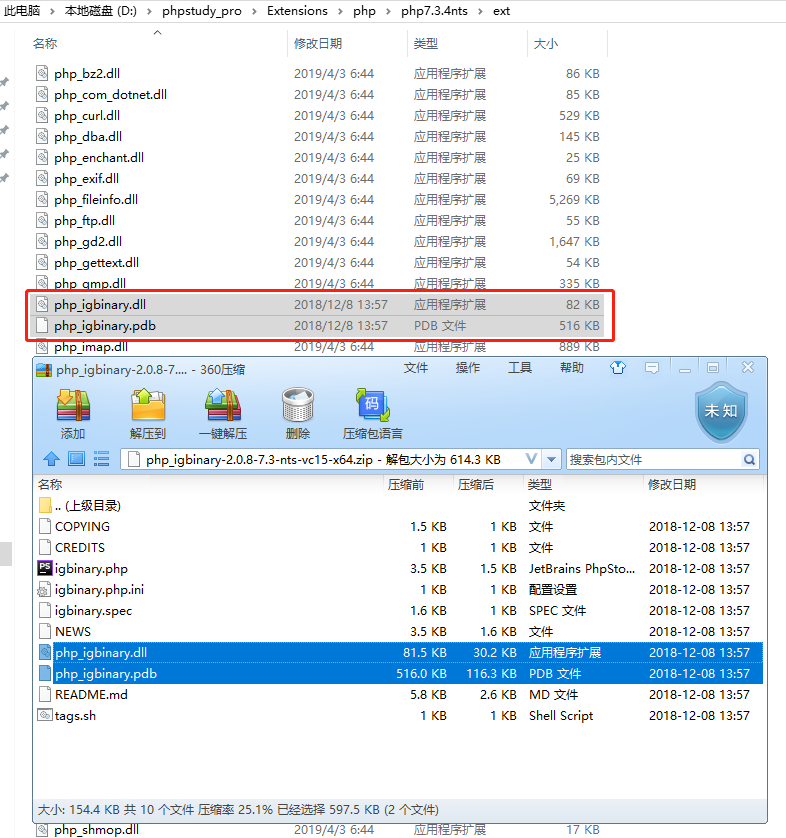
Task: Navigate to phpstudy_pro in the breadcrumb
Action: (x=201, y=11)
